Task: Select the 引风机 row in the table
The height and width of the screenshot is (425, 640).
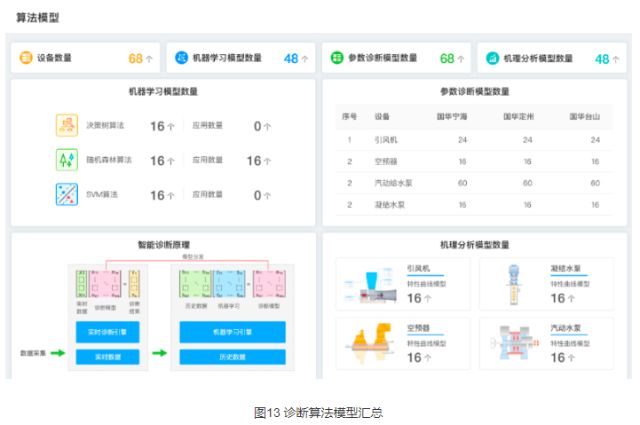Action: 470,139
